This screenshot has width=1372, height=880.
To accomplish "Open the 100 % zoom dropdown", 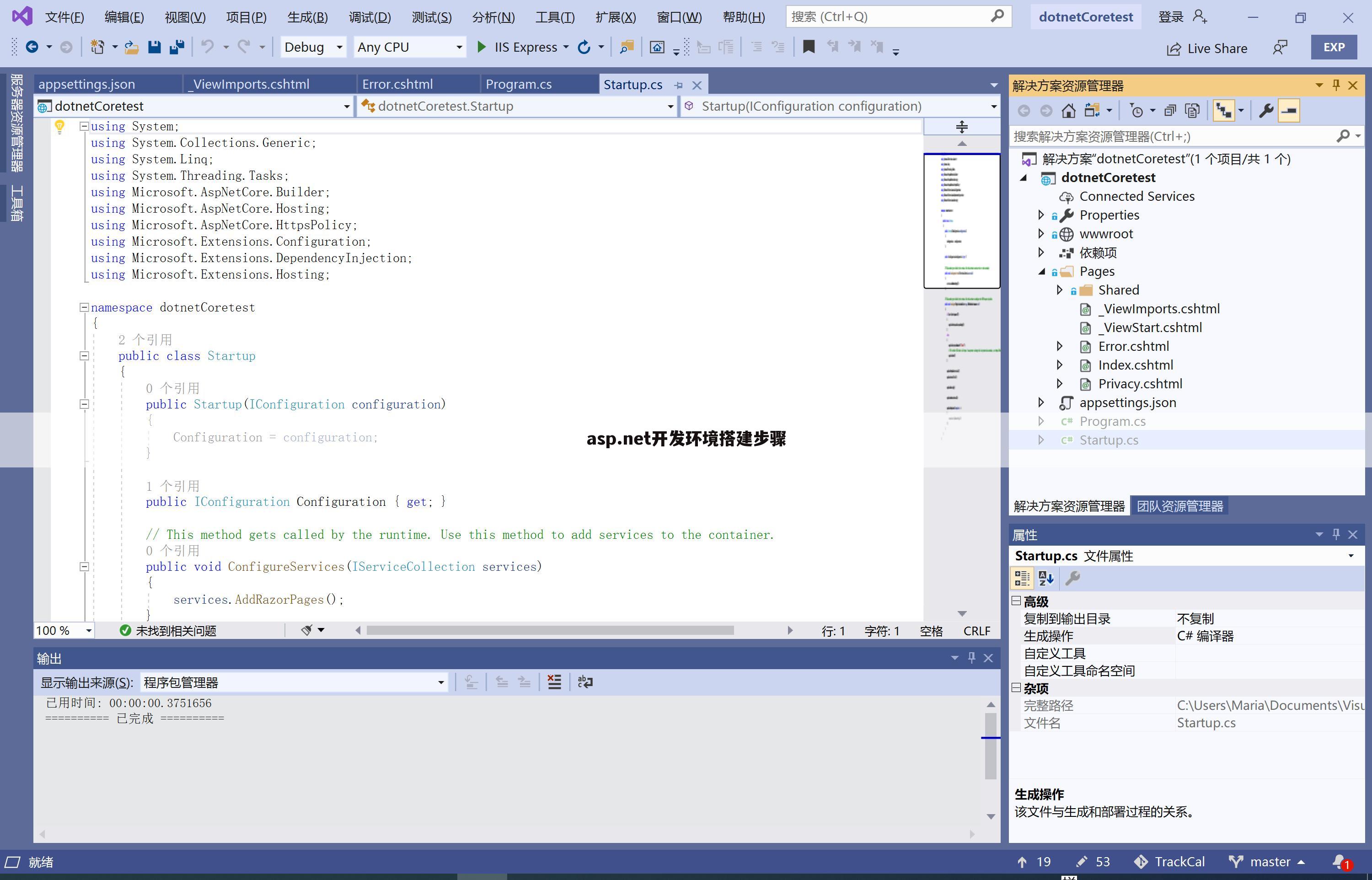I will click(64, 631).
